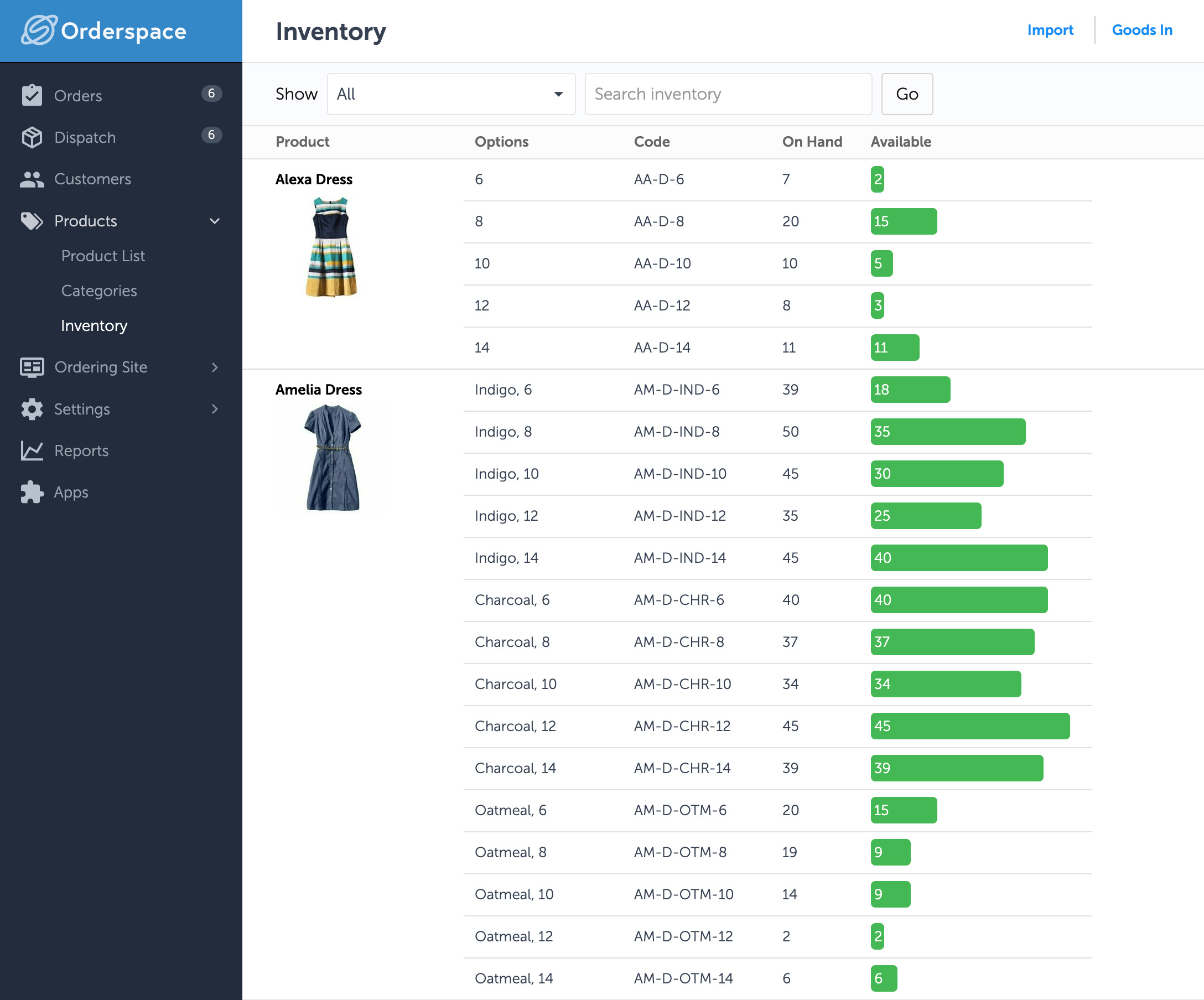
Task: Click the Dispatch icon in sidebar
Action: (31, 137)
